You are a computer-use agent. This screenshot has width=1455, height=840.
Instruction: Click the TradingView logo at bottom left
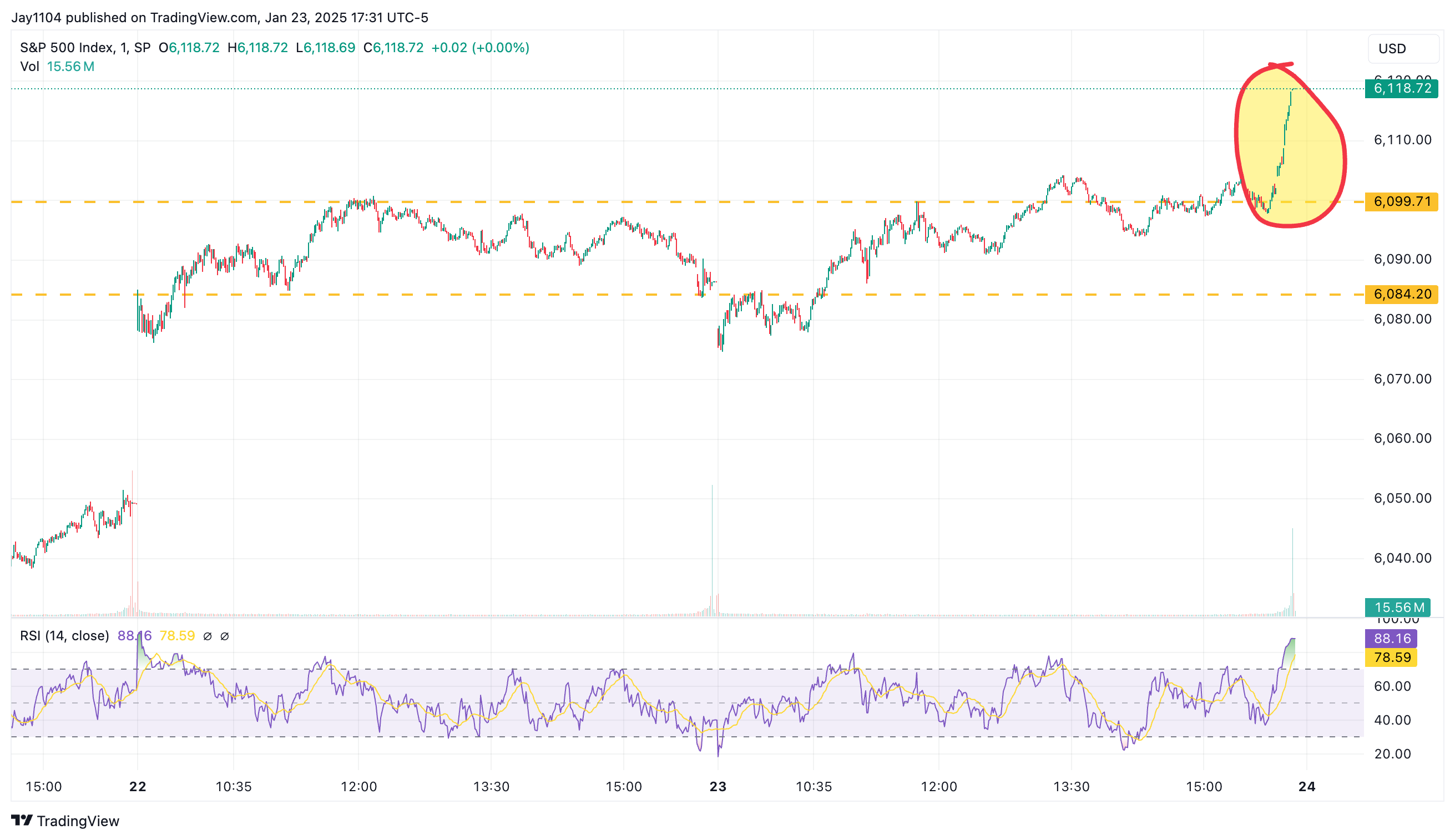pos(65,821)
